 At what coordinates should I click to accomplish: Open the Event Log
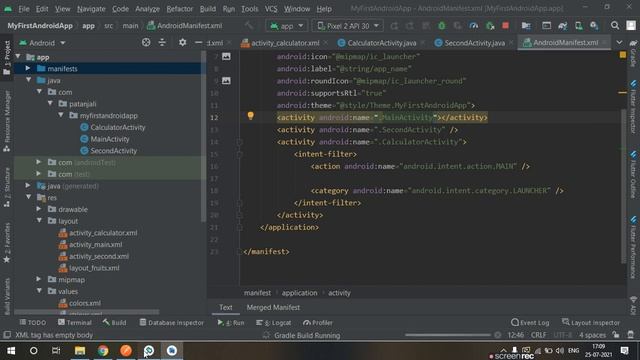click(530, 322)
